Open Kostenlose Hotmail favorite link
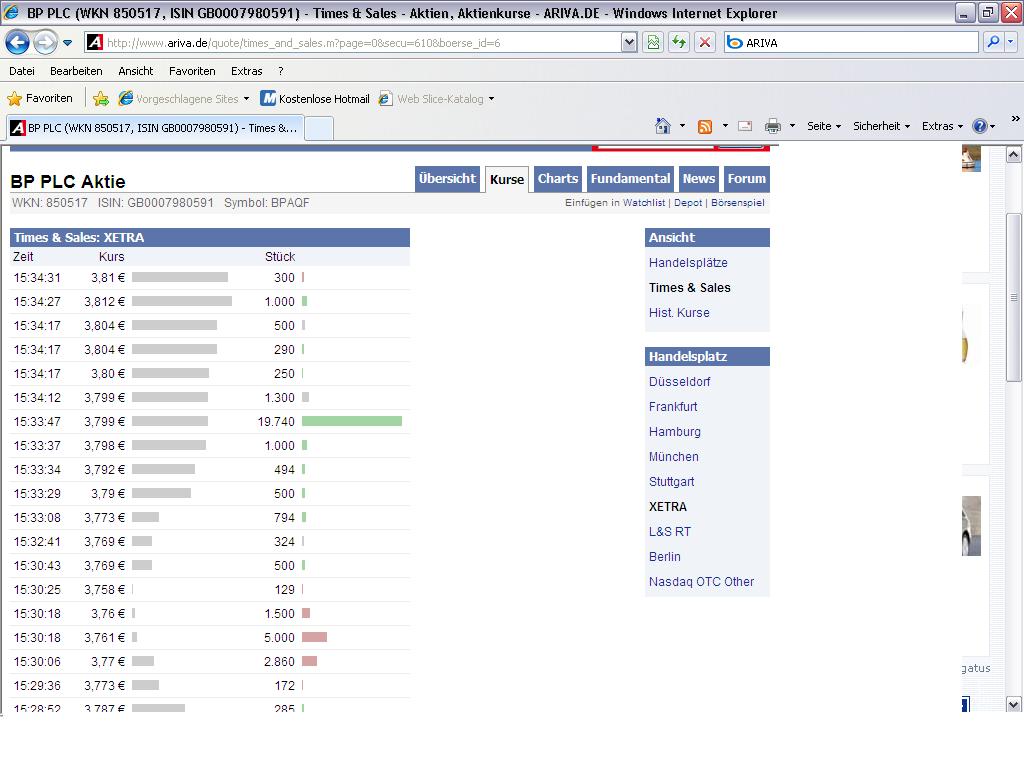 pos(315,99)
